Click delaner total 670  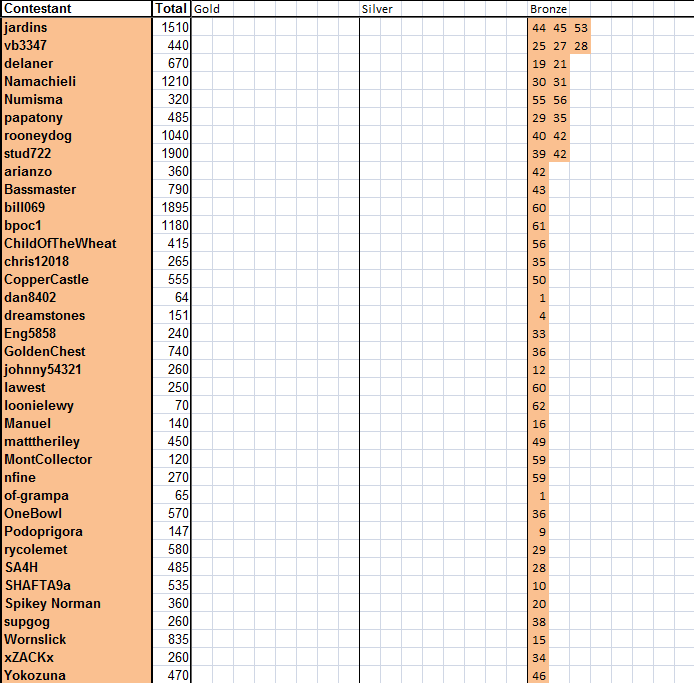tap(171, 63)
